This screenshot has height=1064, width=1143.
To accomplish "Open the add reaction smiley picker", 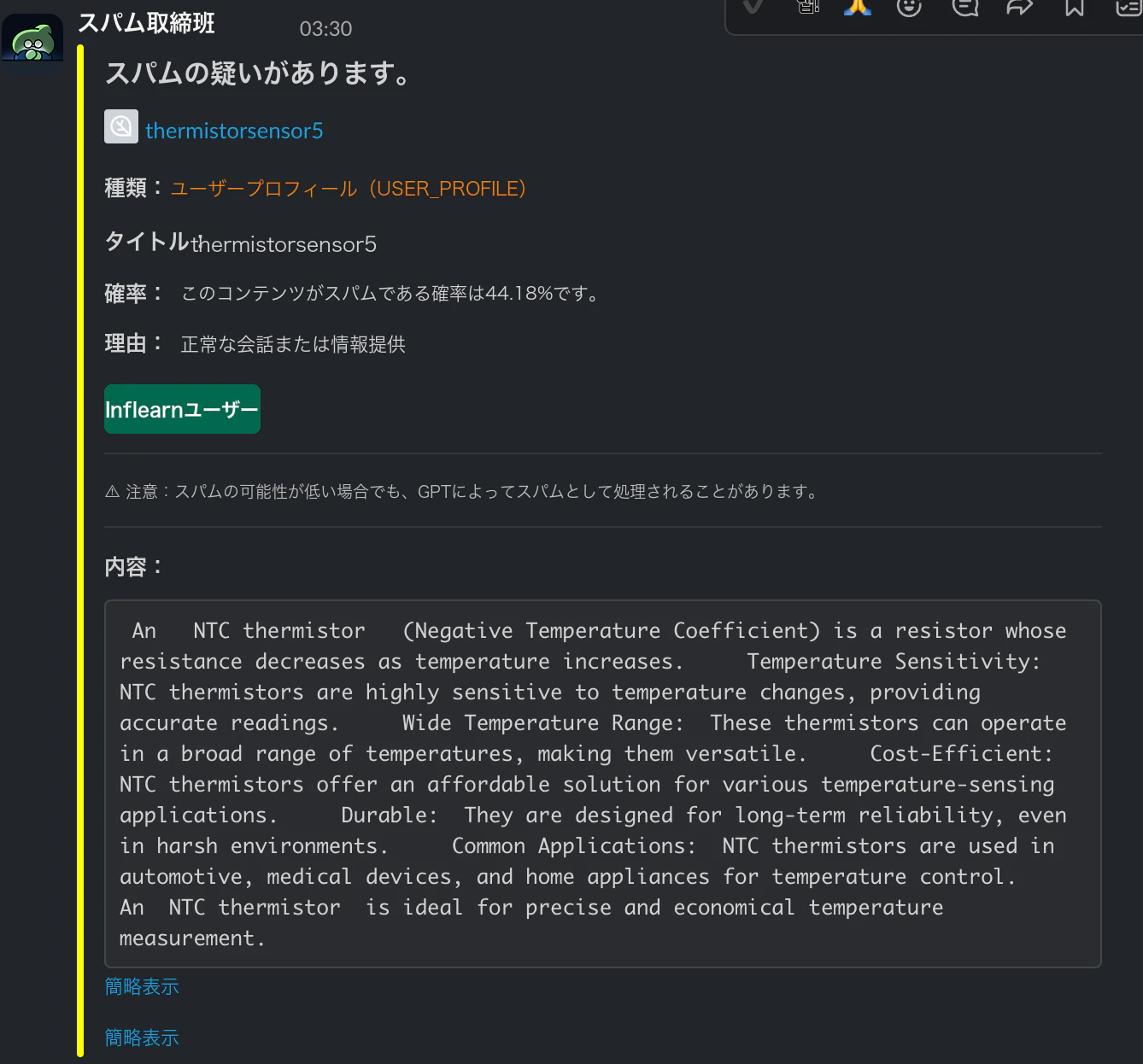I will pos(910,7).
